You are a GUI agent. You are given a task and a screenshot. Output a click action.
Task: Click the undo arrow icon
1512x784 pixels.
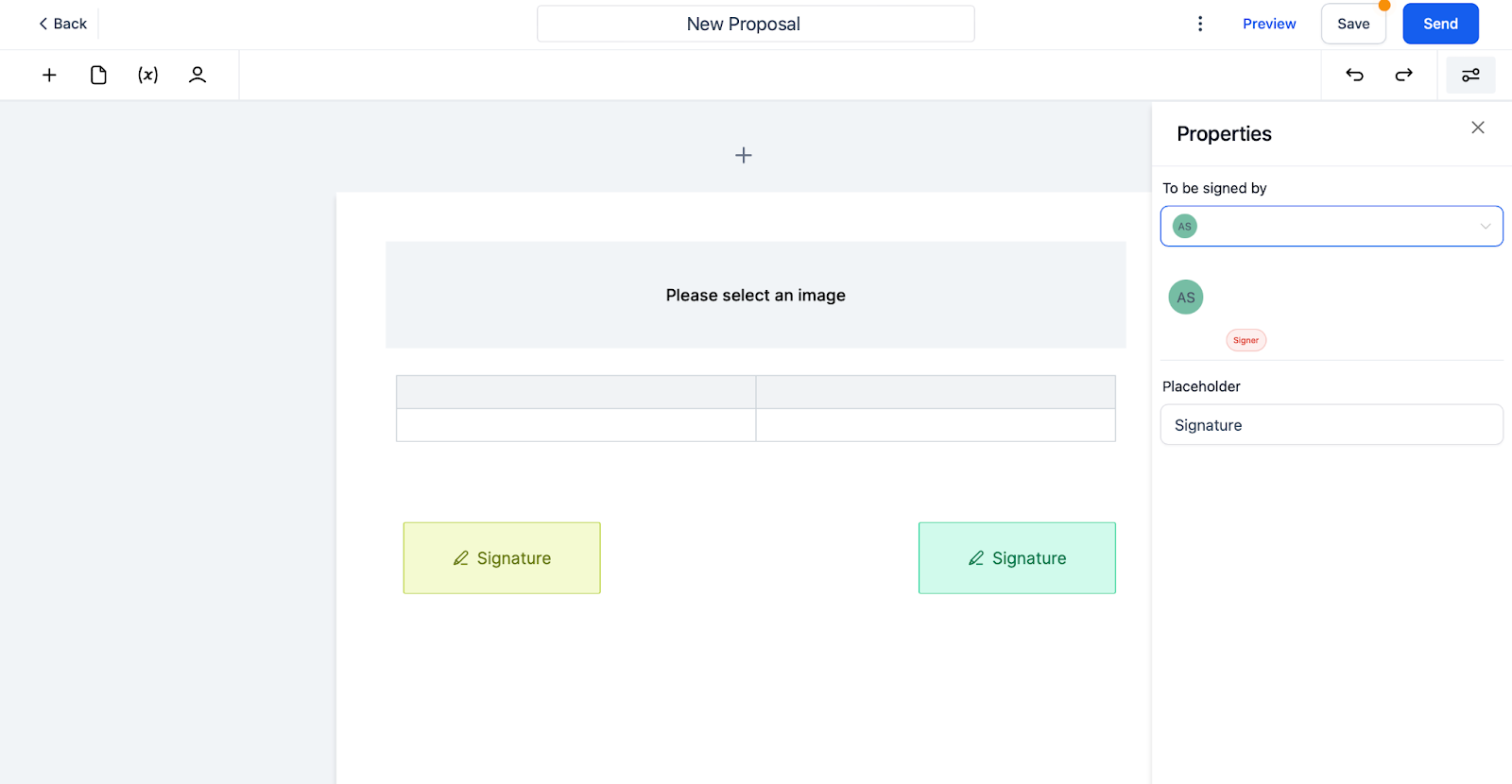(1354, 75)
